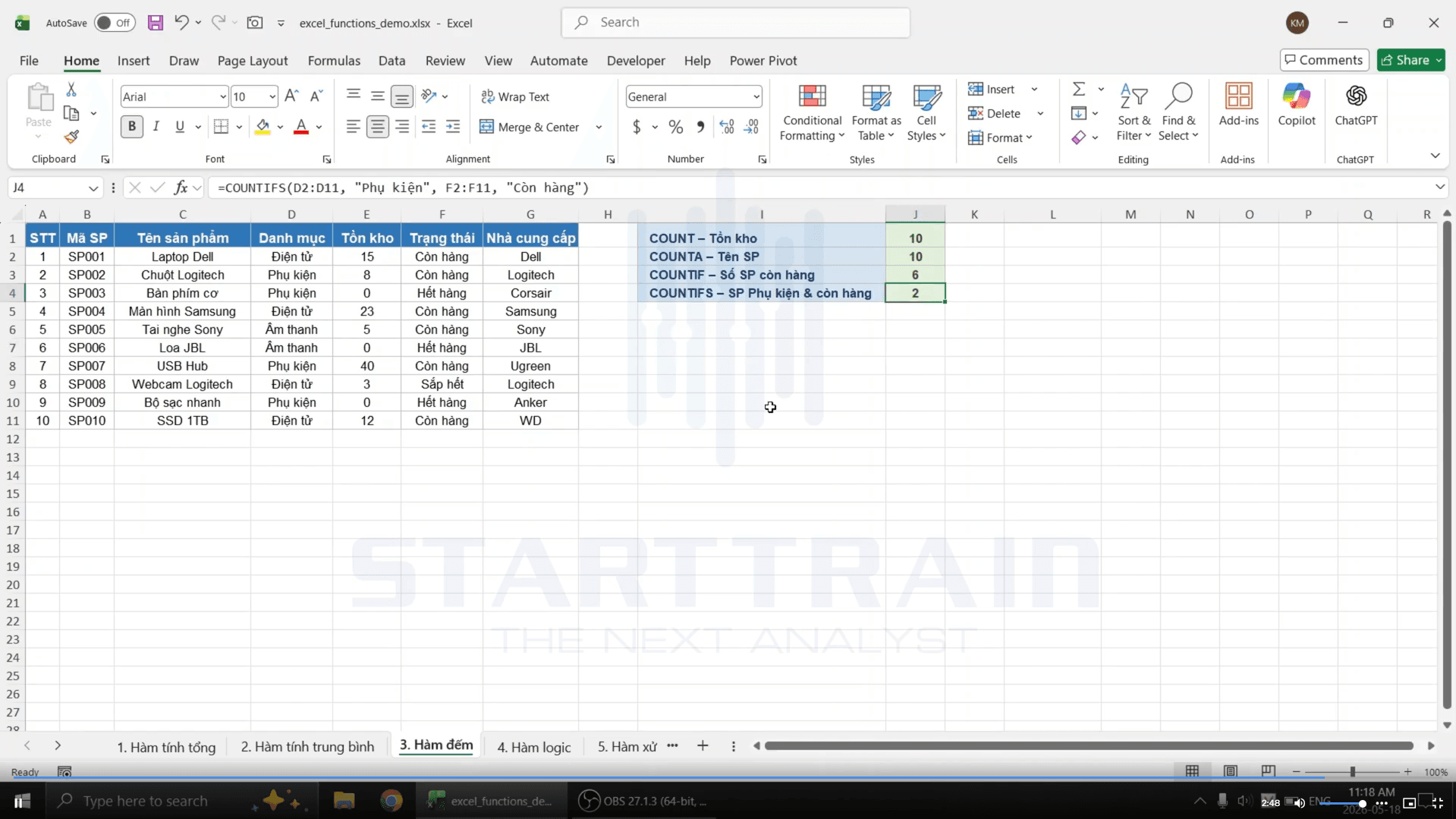Click Merge & Center button
The image size is (1456, 819).
coord(530,128)
